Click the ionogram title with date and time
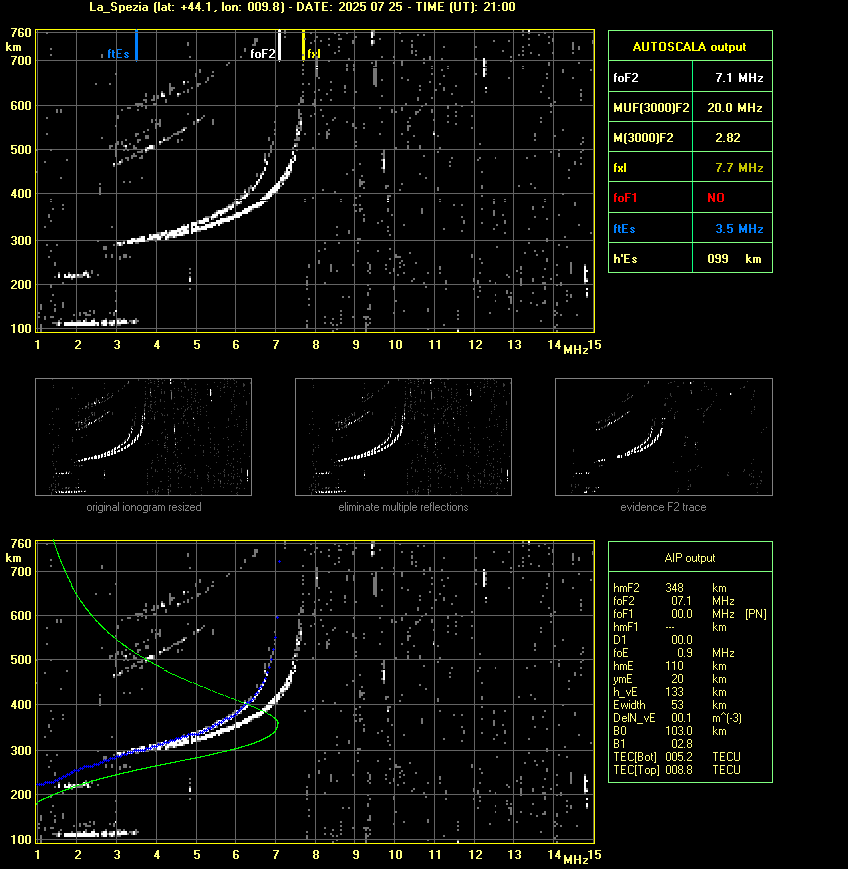 302,7
